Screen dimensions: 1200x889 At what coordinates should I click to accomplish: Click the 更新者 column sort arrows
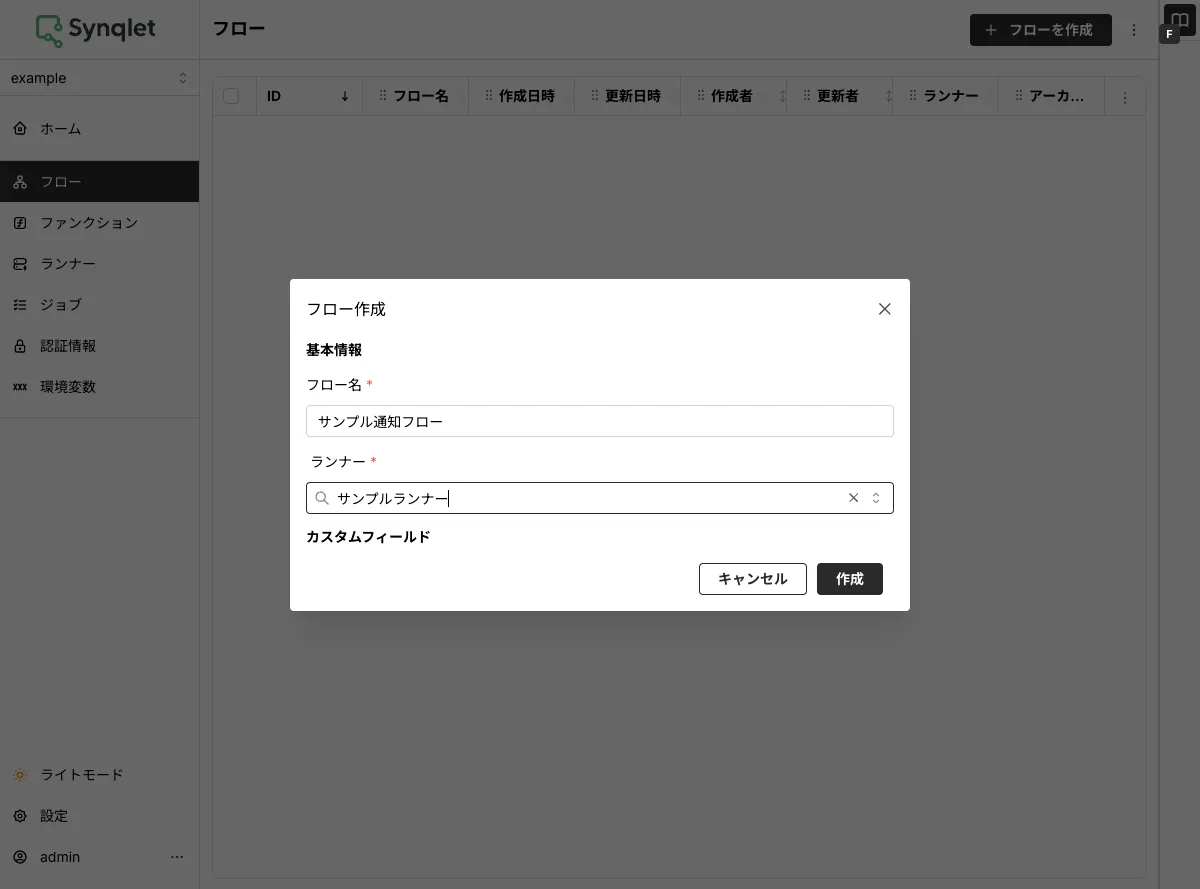pyautogui.click(x=889, y=96)
